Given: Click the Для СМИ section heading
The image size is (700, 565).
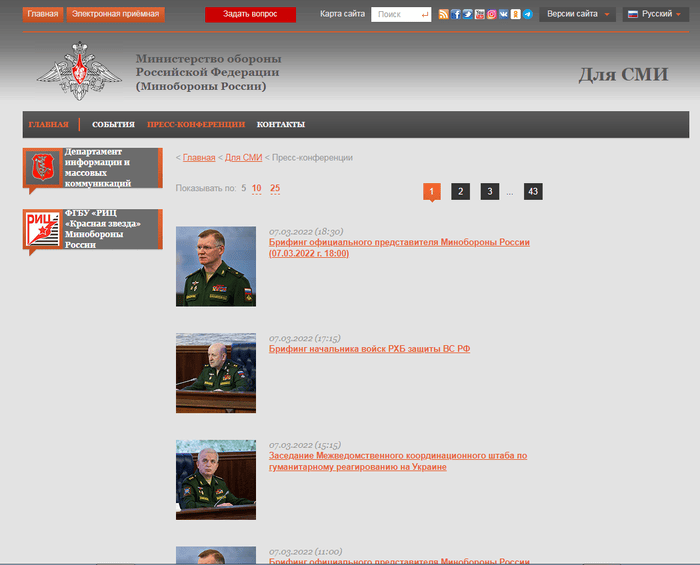Looking at the screenshot, I should point(623,75).
